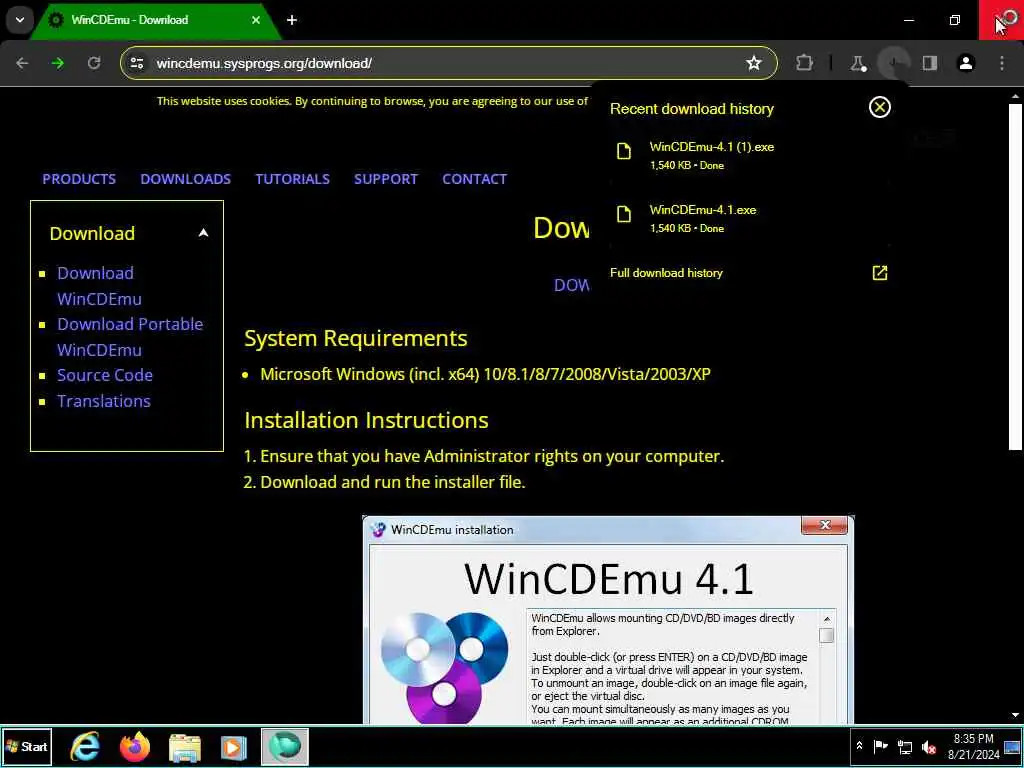Screen dimensions: 1024x768
Task: Open the profile avatar icon
Action: click(x=966, y=63)
